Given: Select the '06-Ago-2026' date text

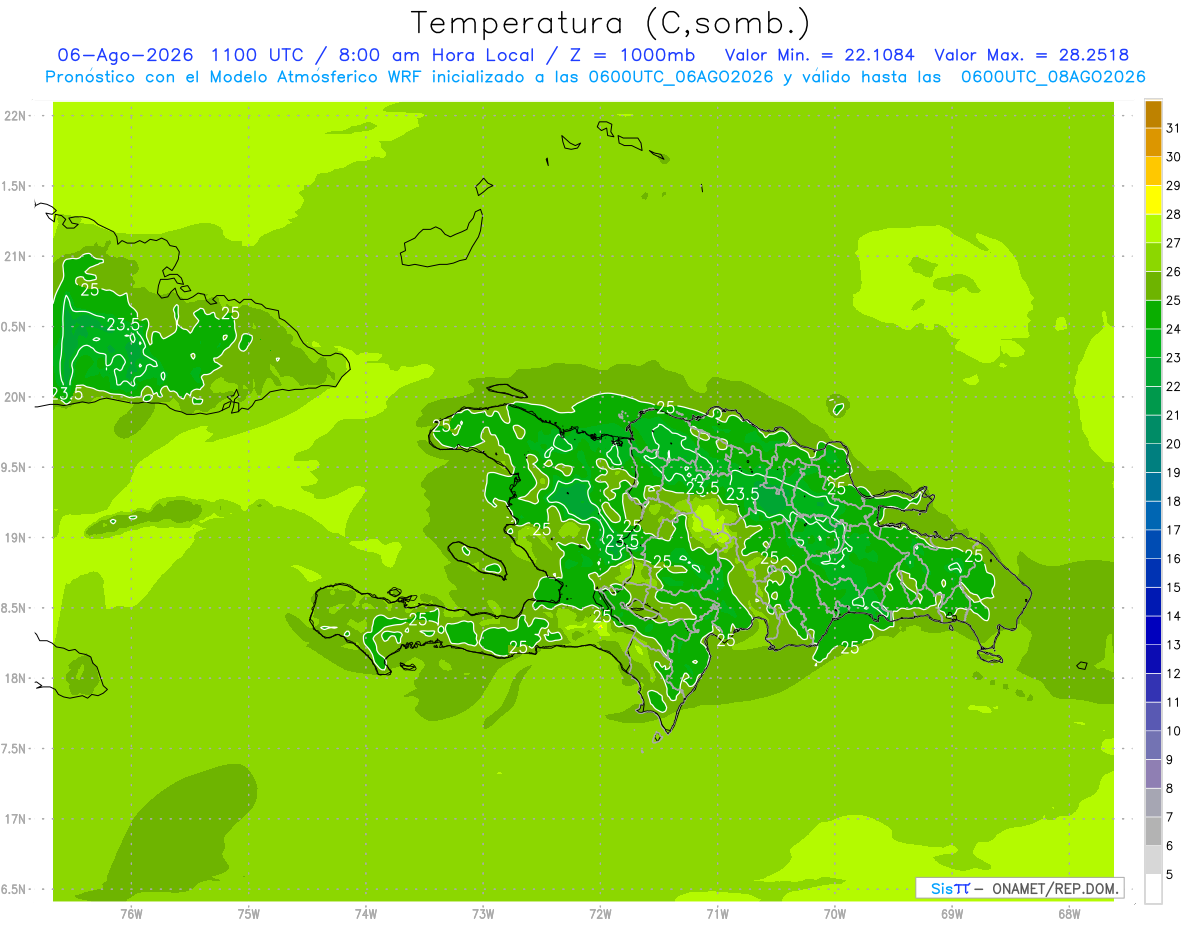Looking at the screenshot, I should pyautogui.click(x=126, y=55).
